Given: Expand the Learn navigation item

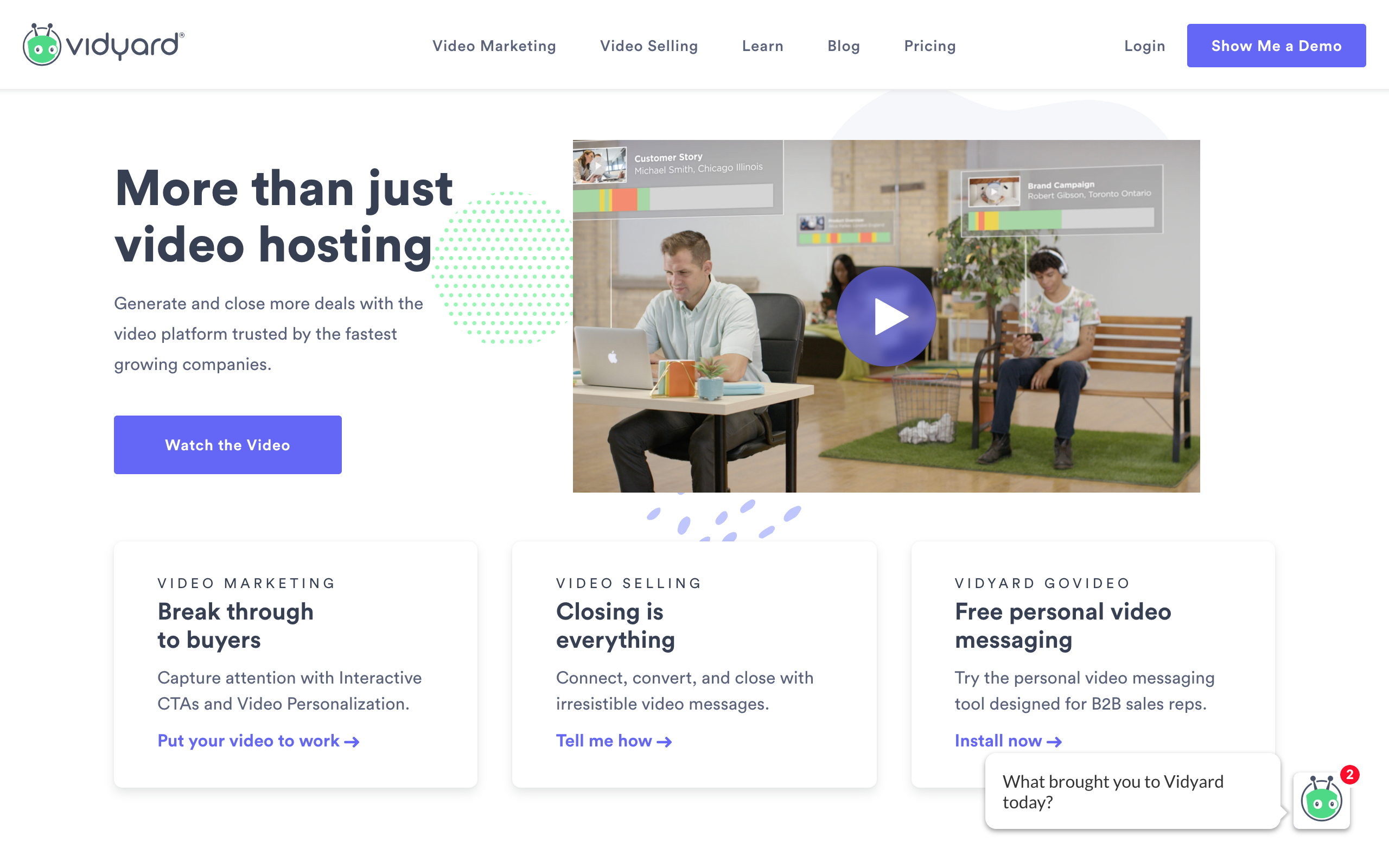Looking at the screenshot, I should coord(762,46).
